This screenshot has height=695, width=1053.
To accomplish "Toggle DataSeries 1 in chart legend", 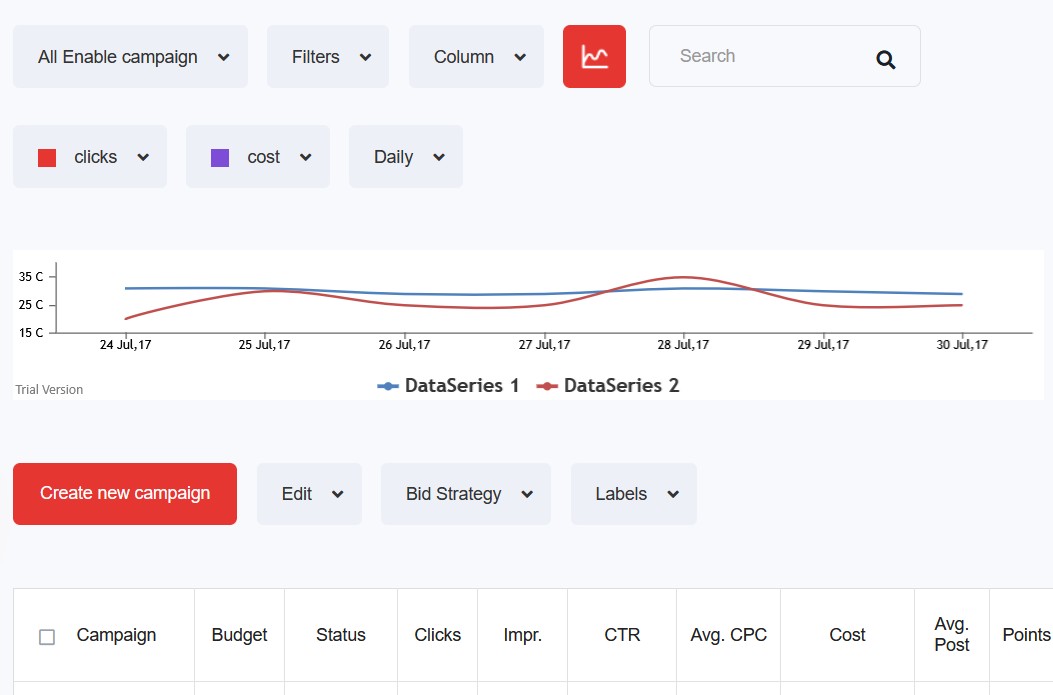I will click(449, 386).
